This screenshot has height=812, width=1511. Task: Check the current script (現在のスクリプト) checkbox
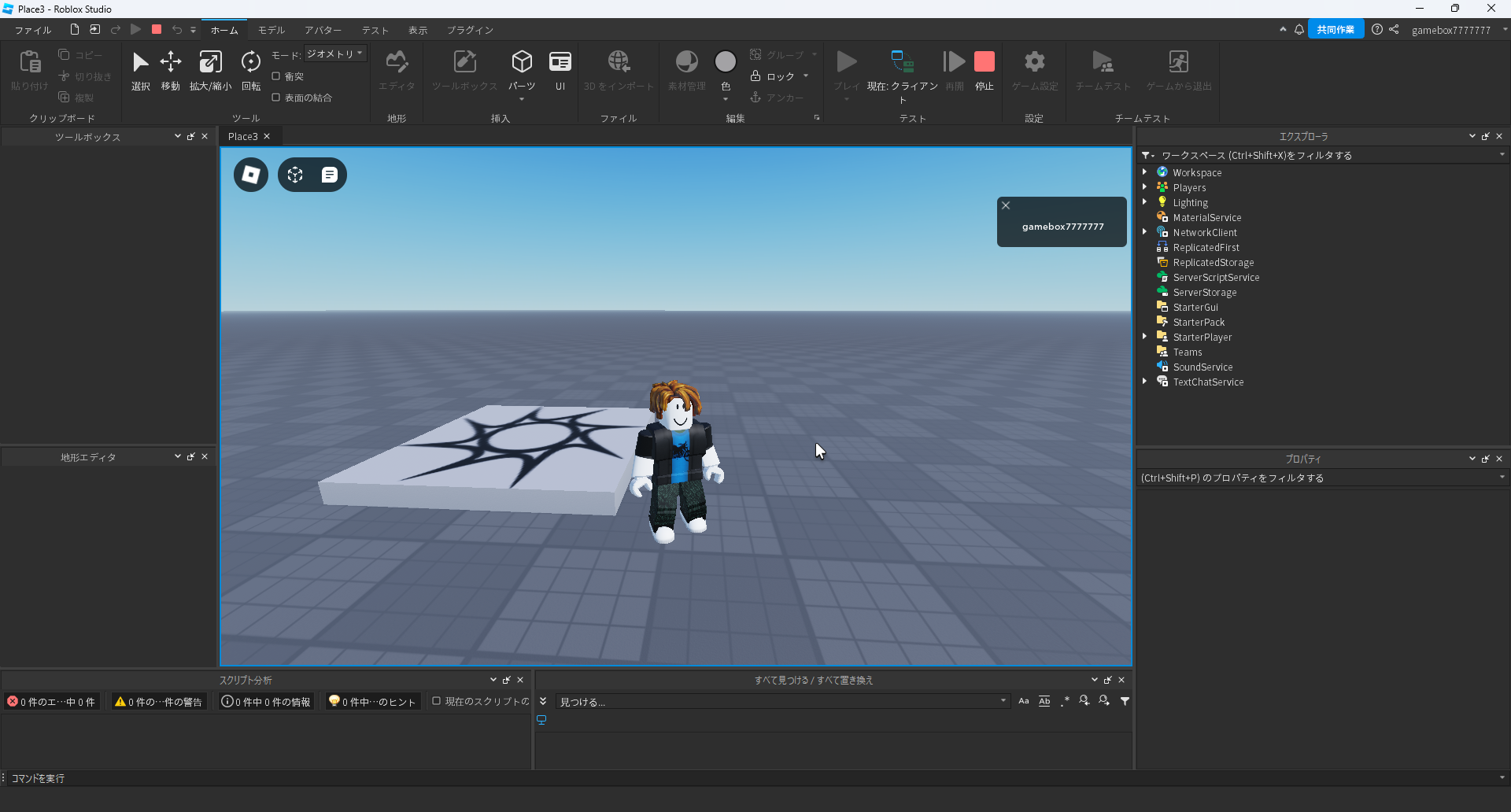pos(436,701)
